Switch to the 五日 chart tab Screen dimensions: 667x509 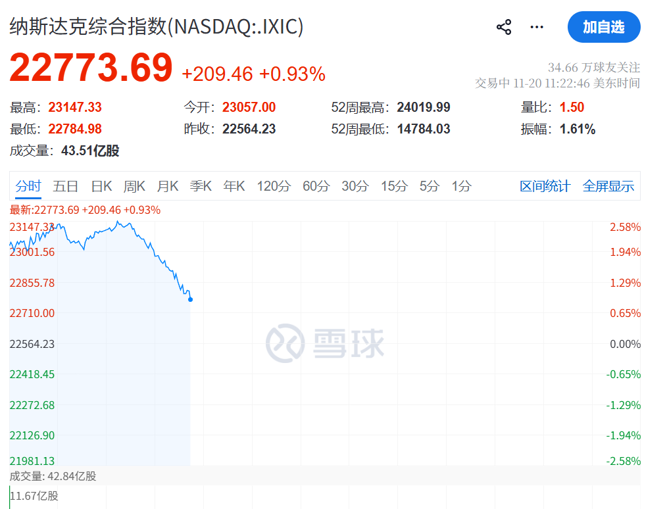[x=66, y=186]
